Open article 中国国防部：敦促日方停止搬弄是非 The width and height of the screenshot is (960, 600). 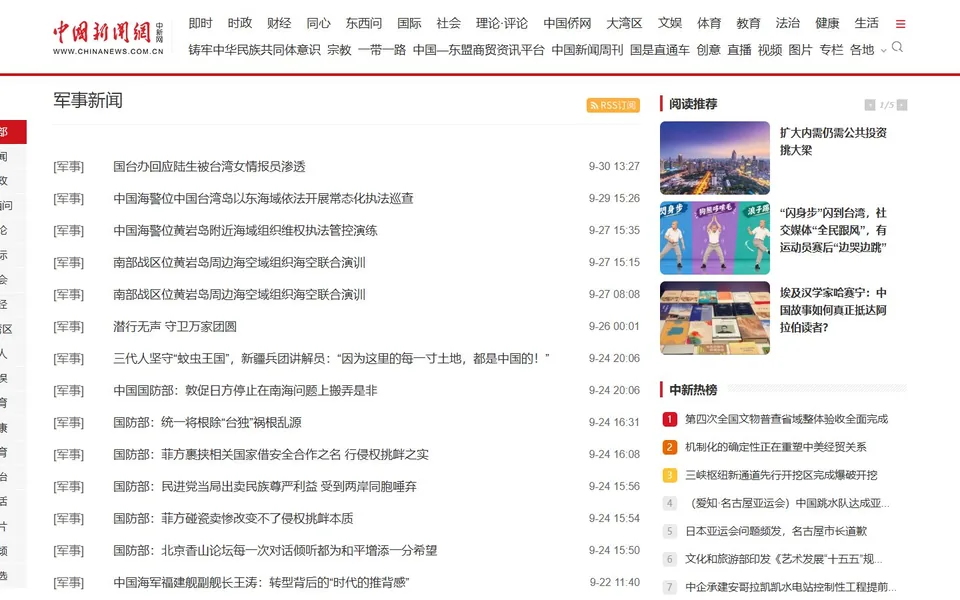point(246,390)
